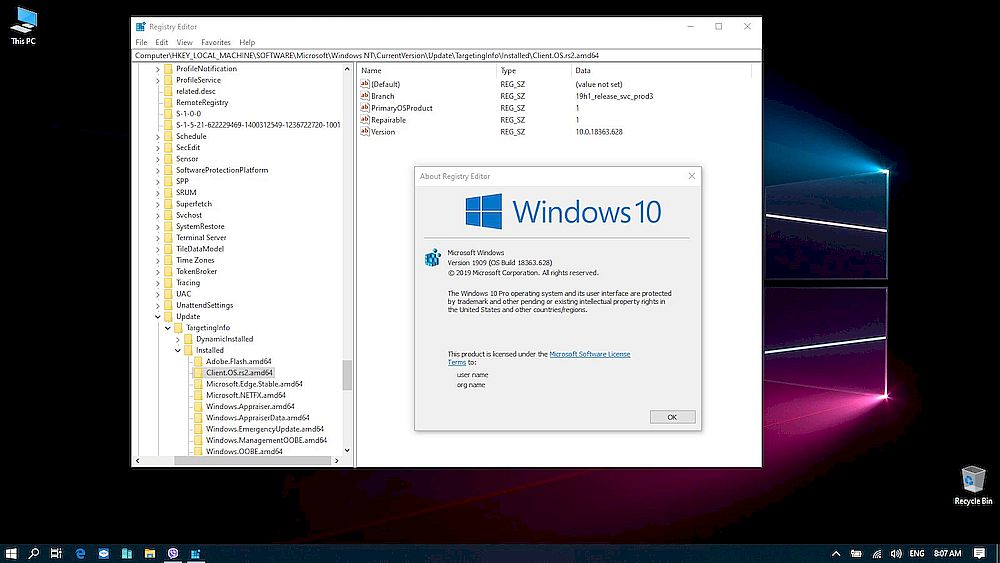This screenshot has height=563, width=1000.
Task: Collapse the TargetingInfo key
Action: (168, 328)
